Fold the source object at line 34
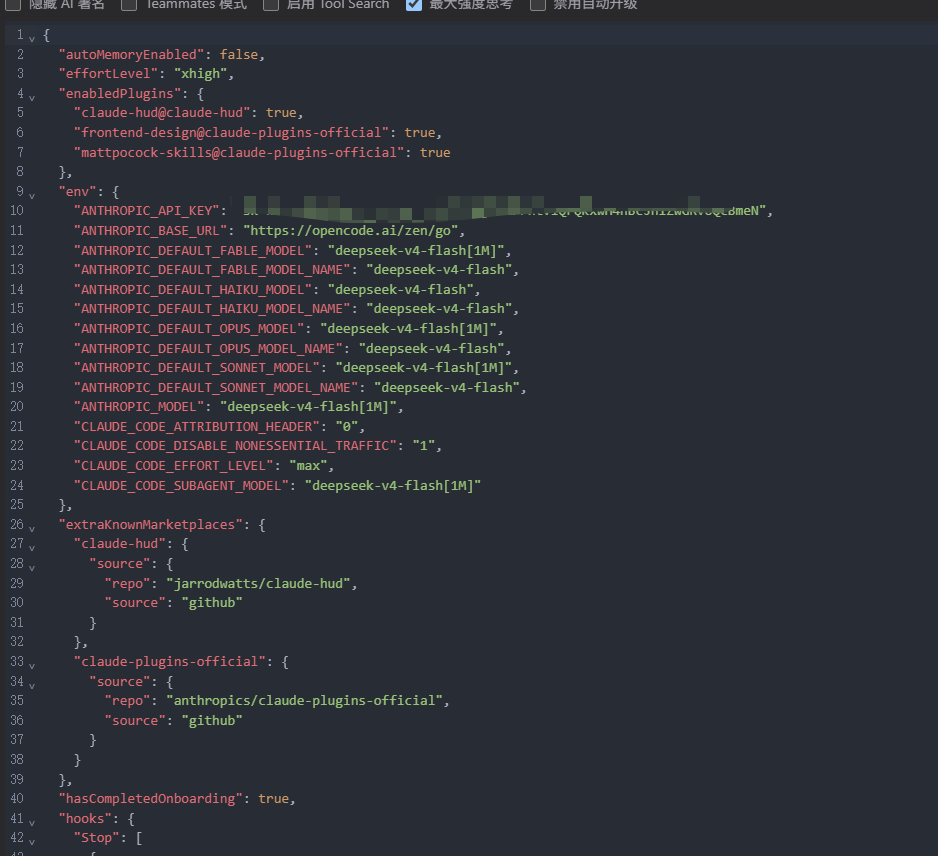This screenshot has height=856, width=938. [x=32, y=686]
